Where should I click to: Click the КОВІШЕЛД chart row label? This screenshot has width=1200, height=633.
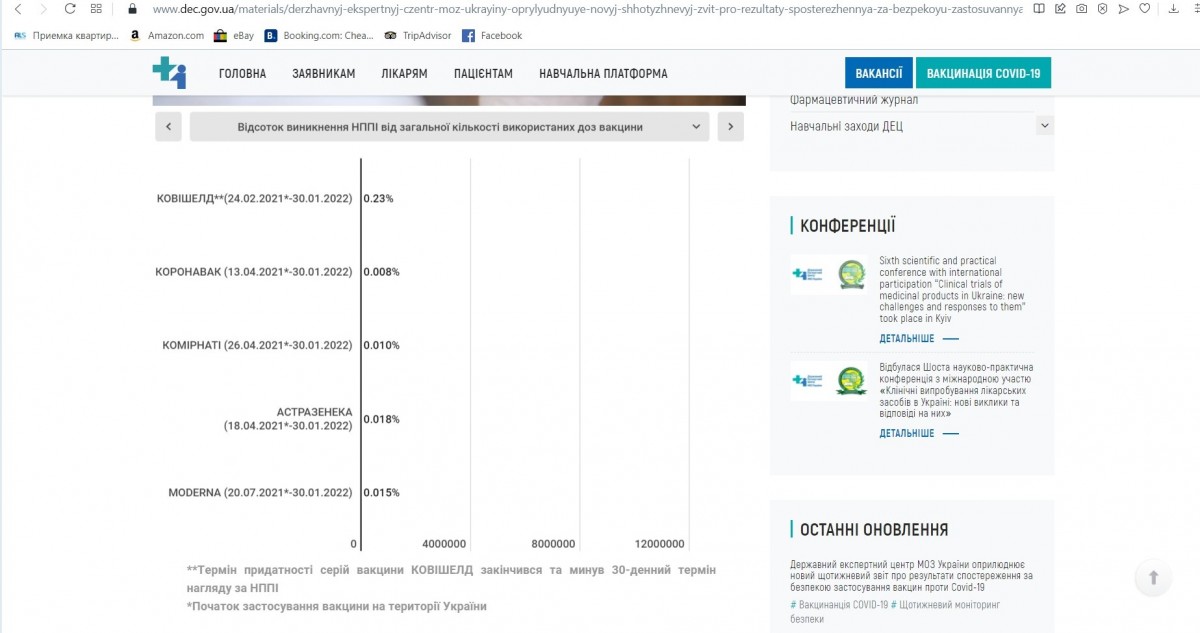point(254,198)
